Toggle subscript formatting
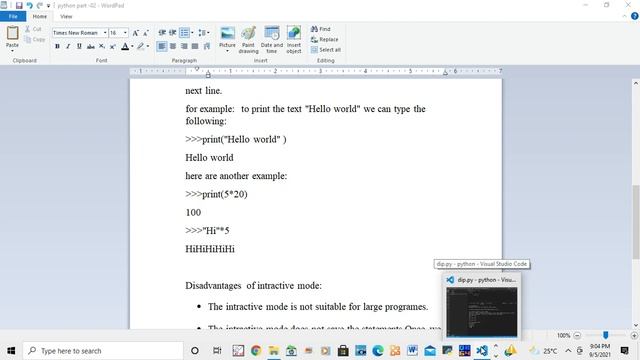The image size is (640, 360). point(102,46)
